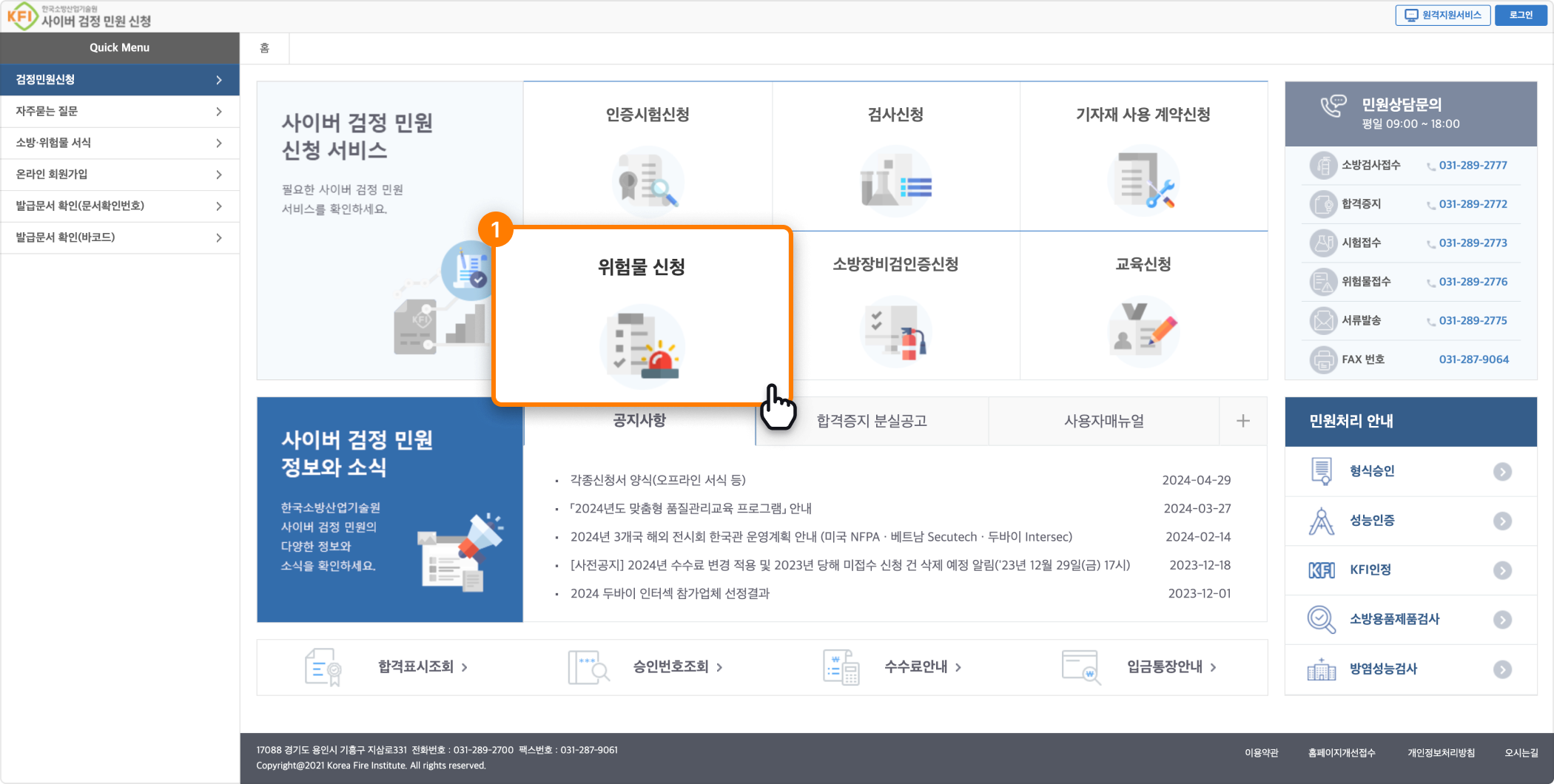Click the 수수료안내 calculator icon
Screen dimensions: 1554x784
841,667
